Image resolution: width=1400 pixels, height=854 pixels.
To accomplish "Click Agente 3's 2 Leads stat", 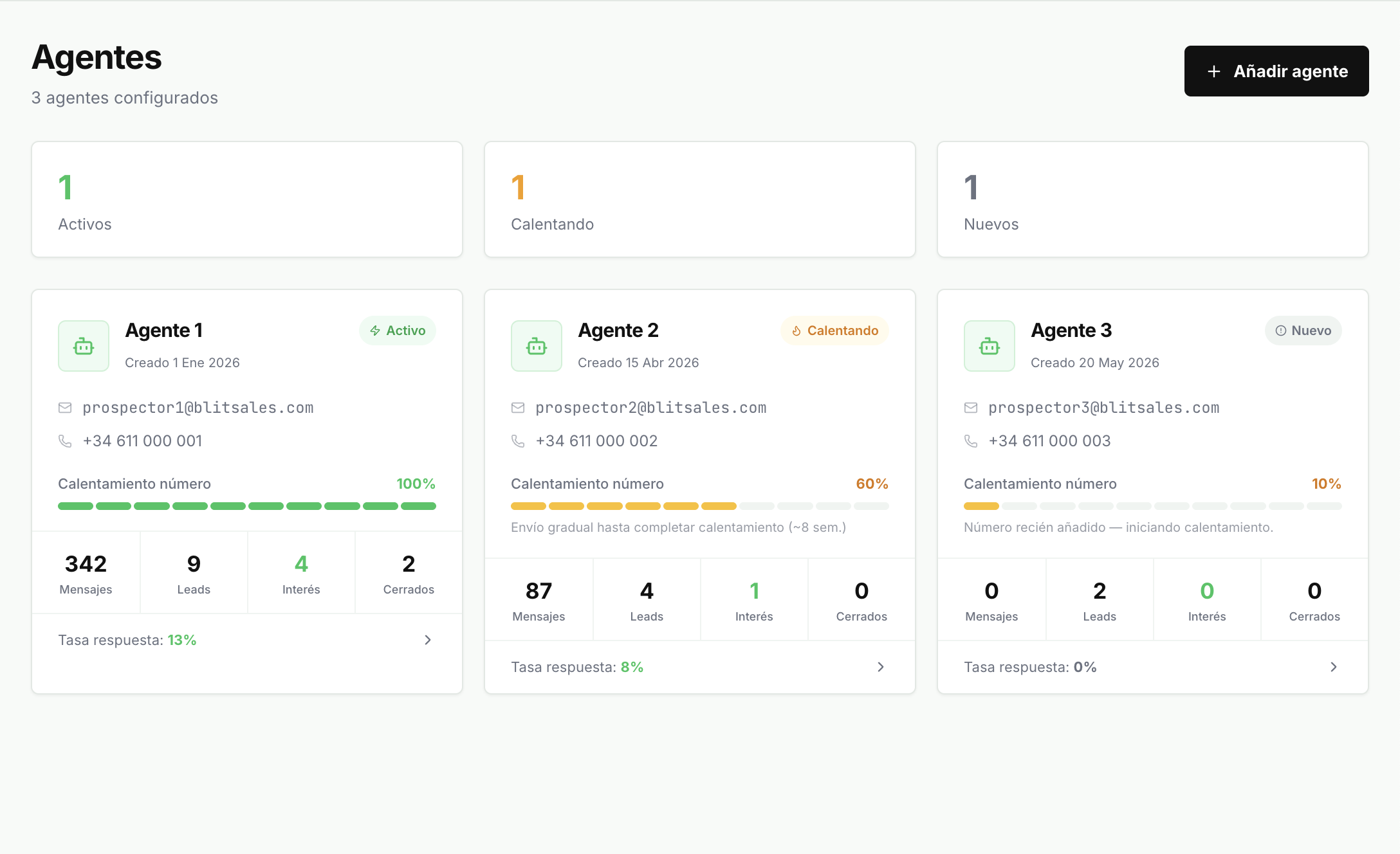I will [x=1100, y=600].
